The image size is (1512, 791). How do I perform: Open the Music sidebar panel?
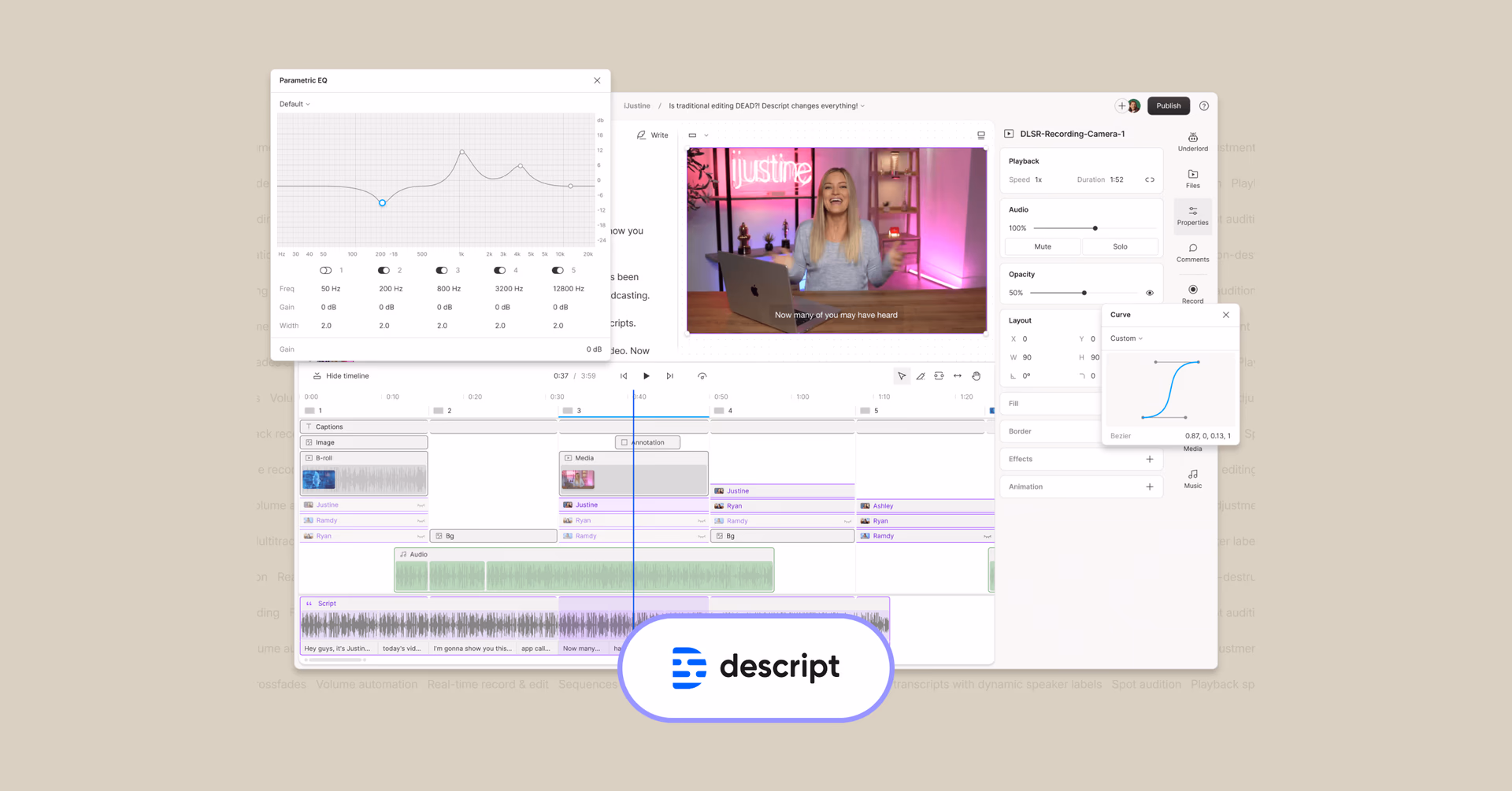click(x=1192, y=478)
